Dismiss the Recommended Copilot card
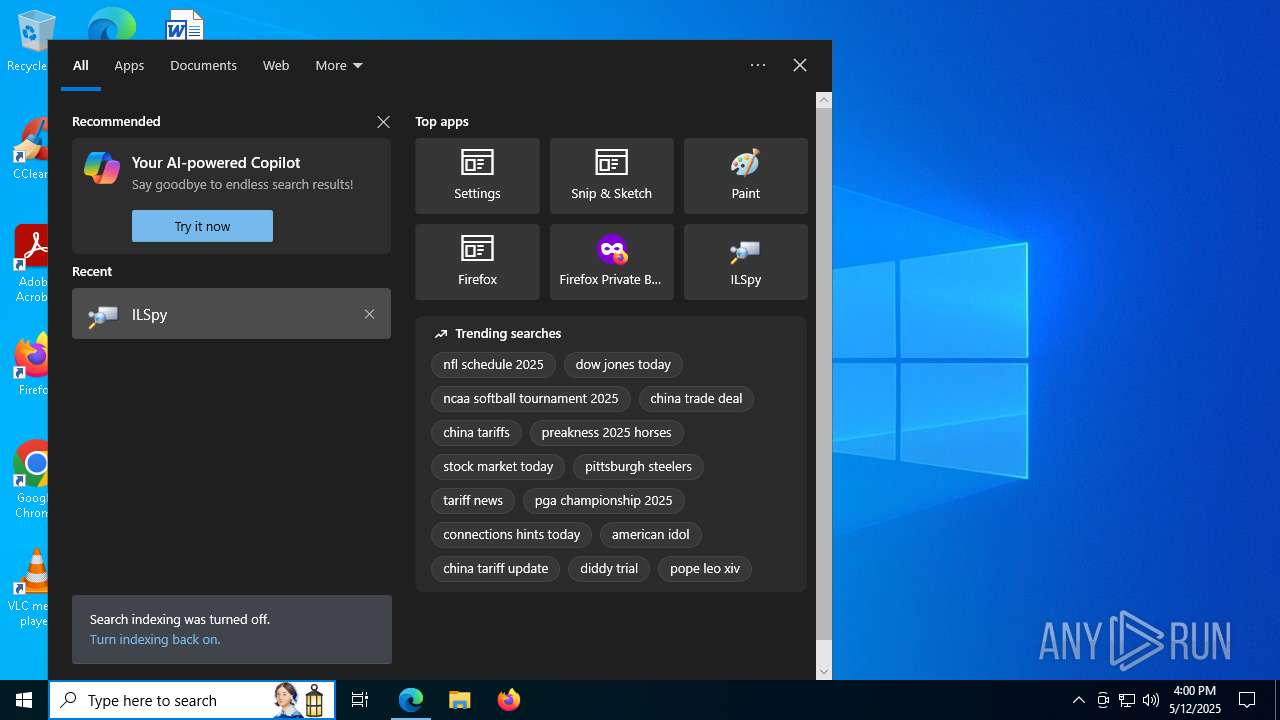 [383, 122]
